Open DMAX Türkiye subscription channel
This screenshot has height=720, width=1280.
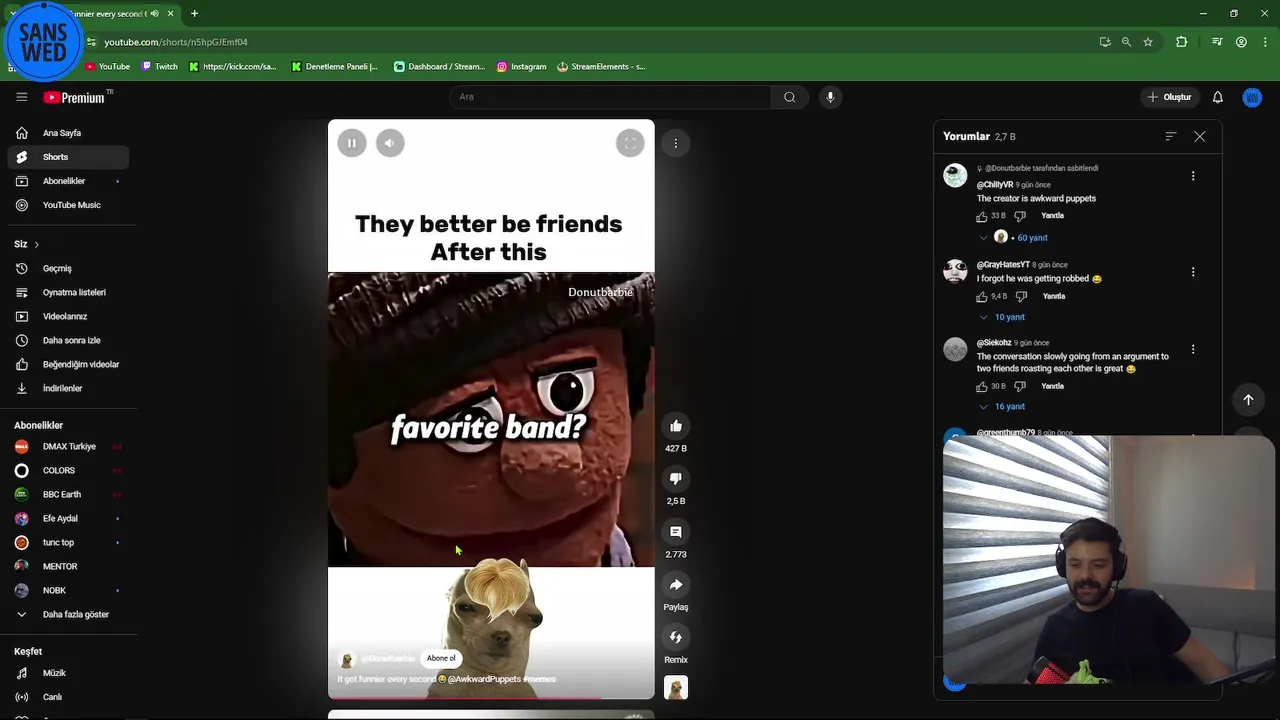pyautogui.click(x=68, y=446)
